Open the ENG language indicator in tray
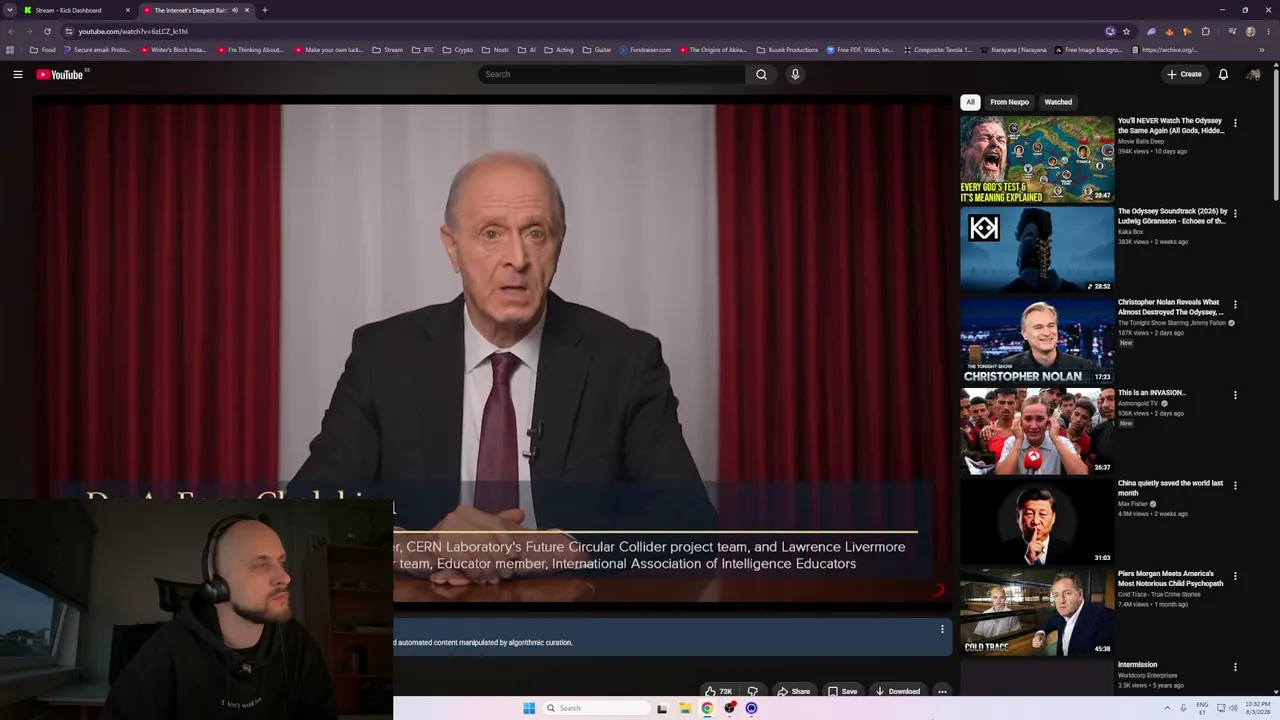The height and width of the screenshot is (720, 1280). click(1202, 708)
